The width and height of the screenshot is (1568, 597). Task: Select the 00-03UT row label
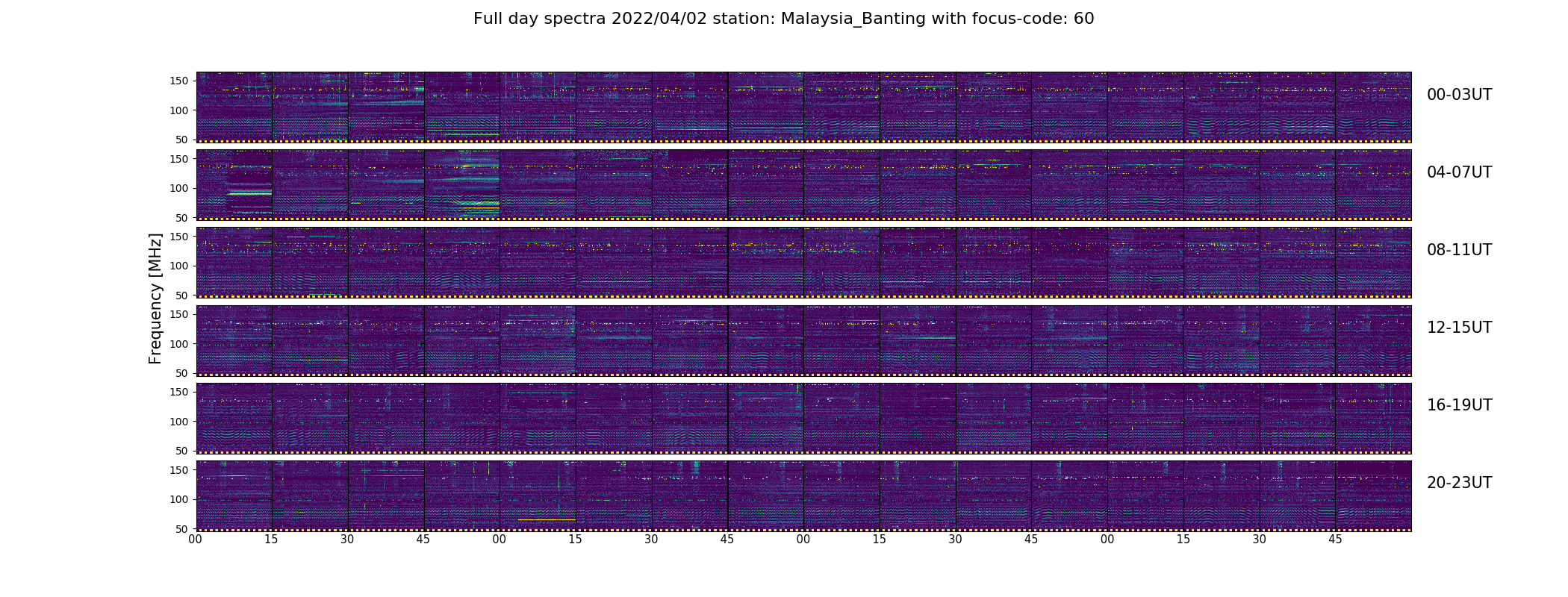coord(1459,95)
